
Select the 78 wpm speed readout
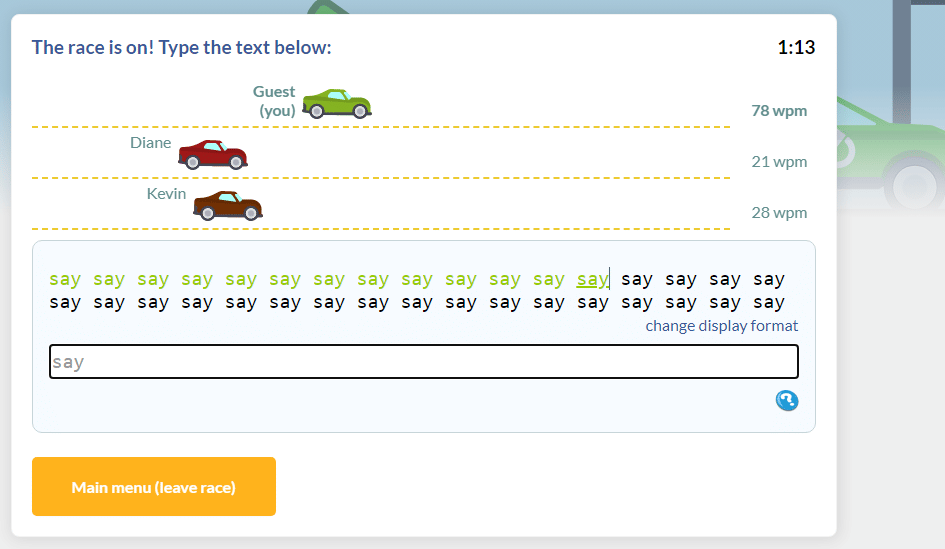[x=778, y=111]
